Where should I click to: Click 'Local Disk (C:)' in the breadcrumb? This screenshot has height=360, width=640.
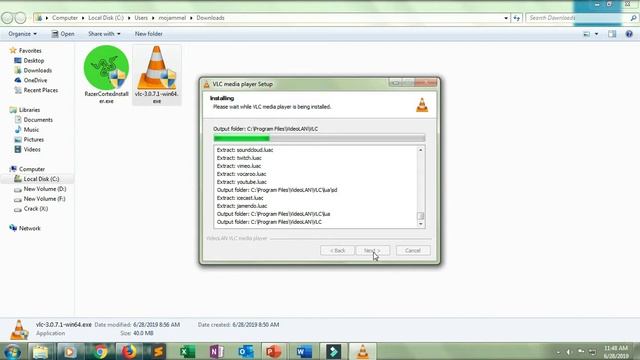106,18
